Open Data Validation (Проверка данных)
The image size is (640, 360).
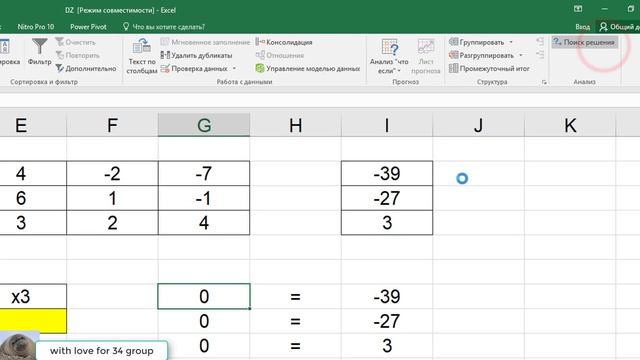(194, 69)
